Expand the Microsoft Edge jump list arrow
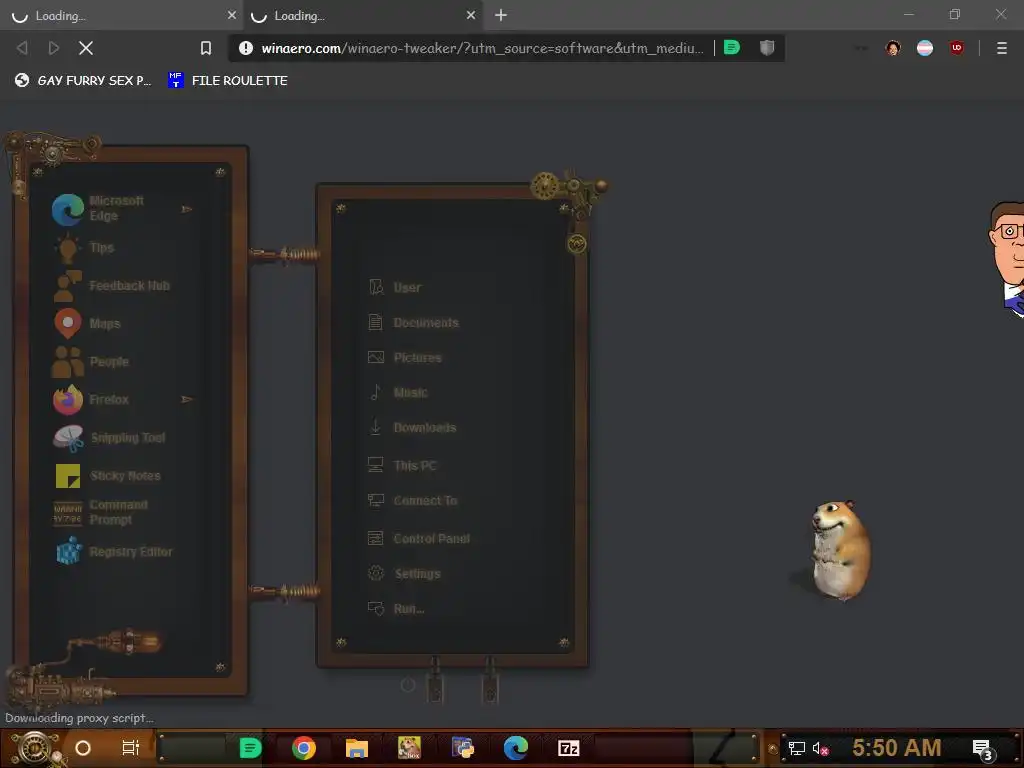 187,209
